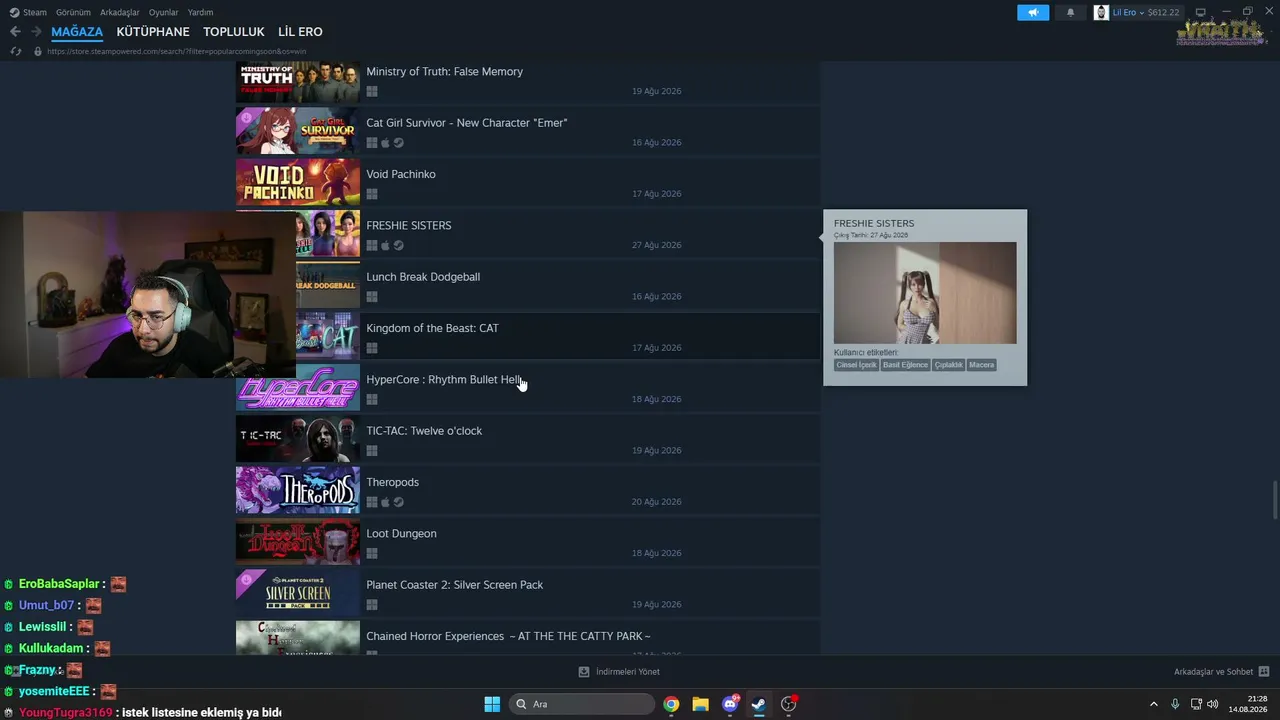Go back with the Steam back arrow

click(15, 32)
